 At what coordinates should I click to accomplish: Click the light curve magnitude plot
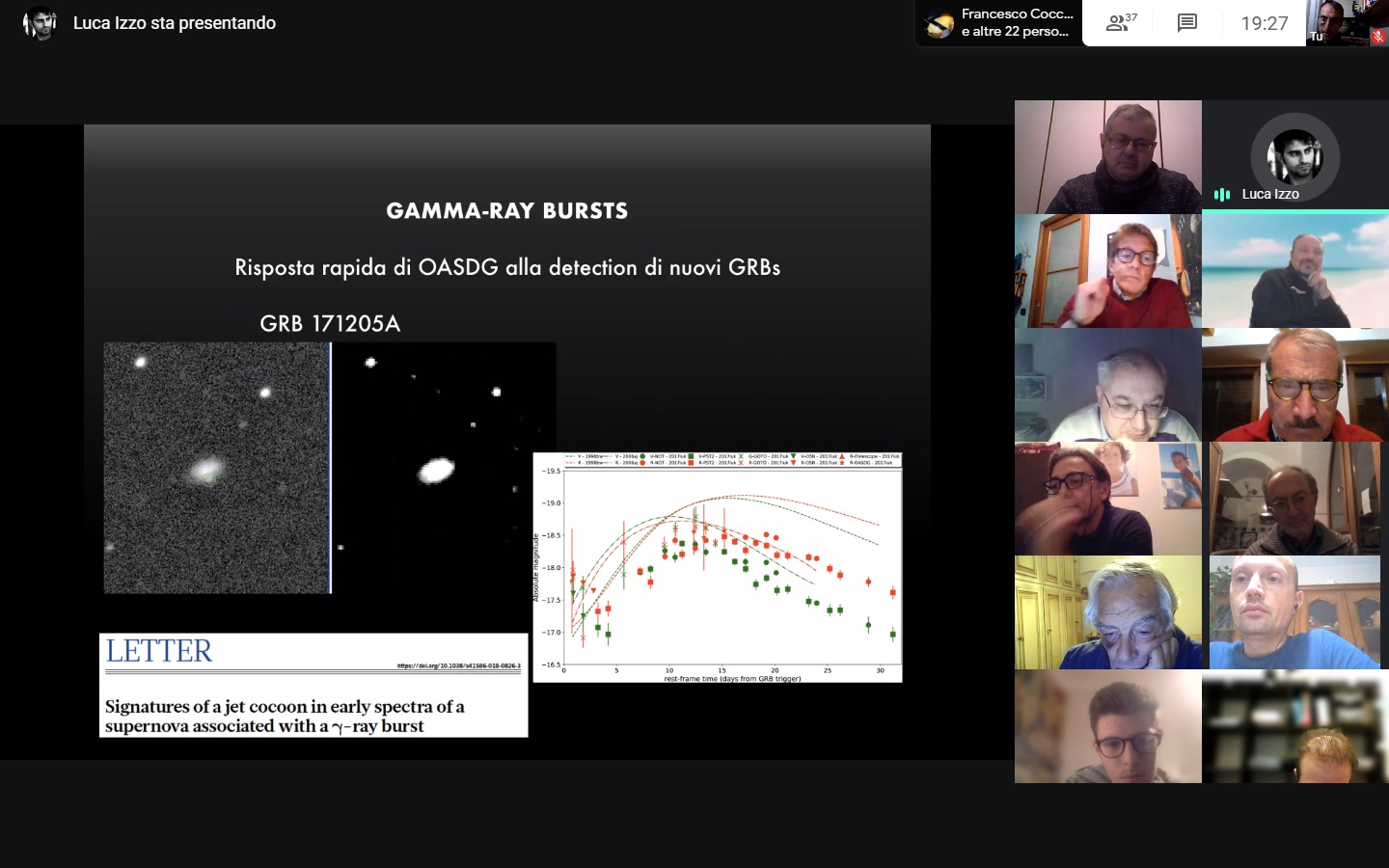tap(718, 567)
